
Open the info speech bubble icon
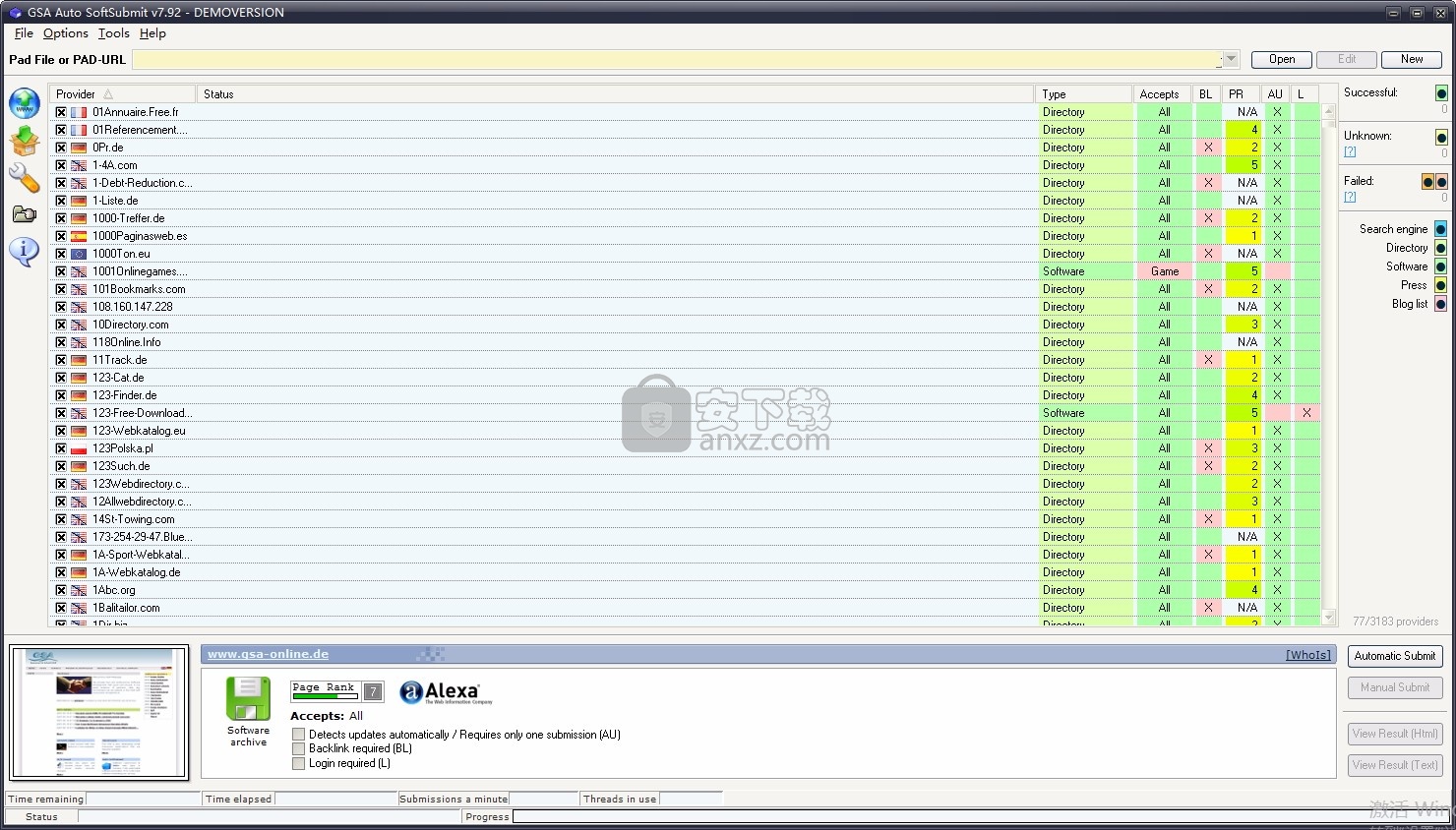click(25, 252)
